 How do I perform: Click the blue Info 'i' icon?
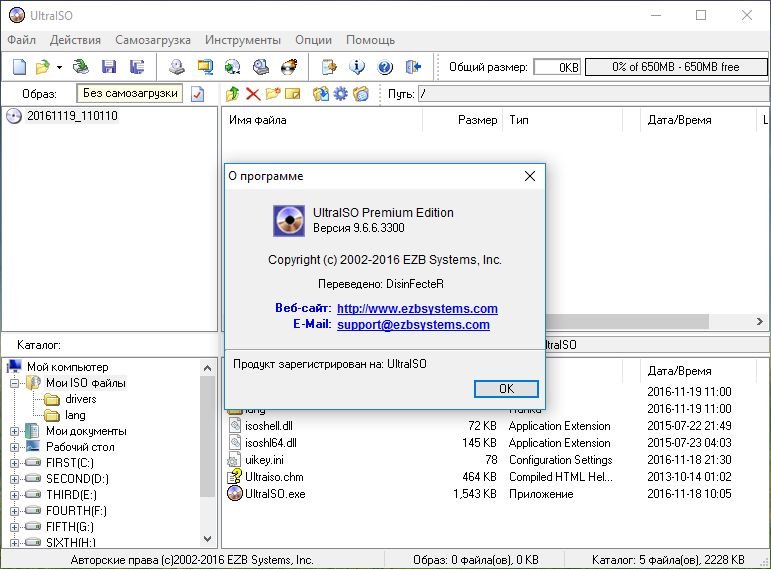point(357,66)
